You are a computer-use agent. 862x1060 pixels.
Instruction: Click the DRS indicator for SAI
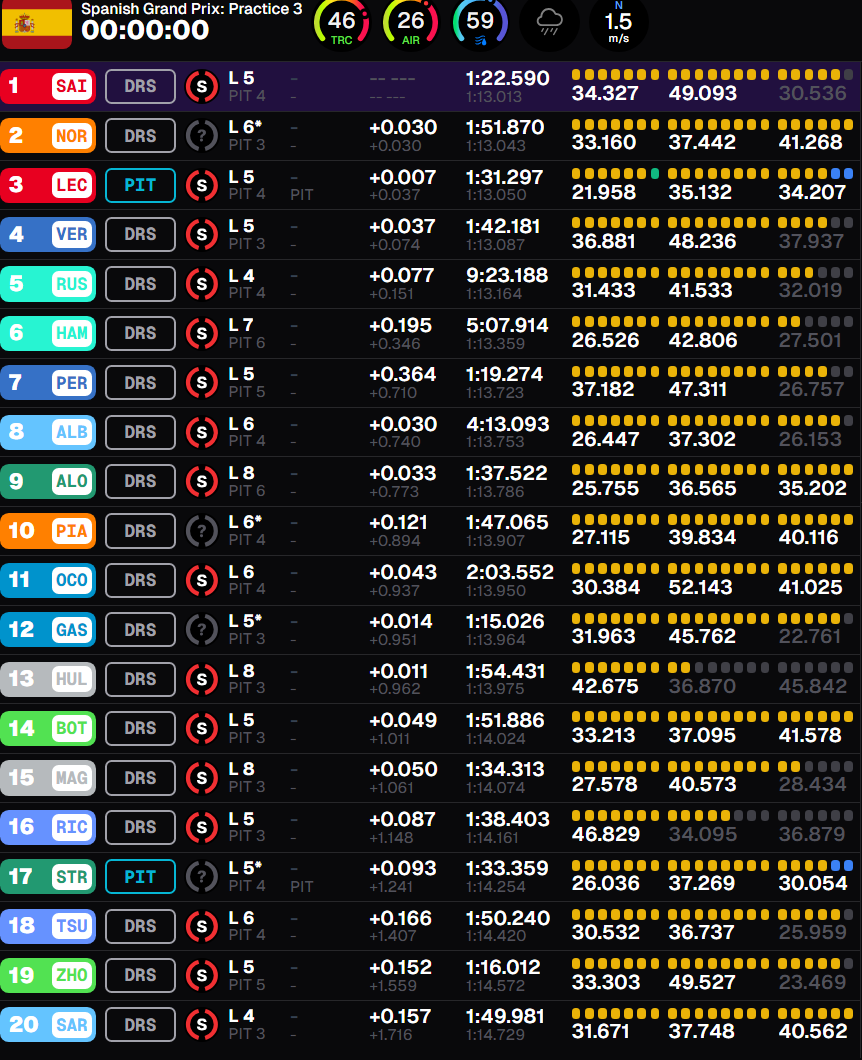coord(141,87)
